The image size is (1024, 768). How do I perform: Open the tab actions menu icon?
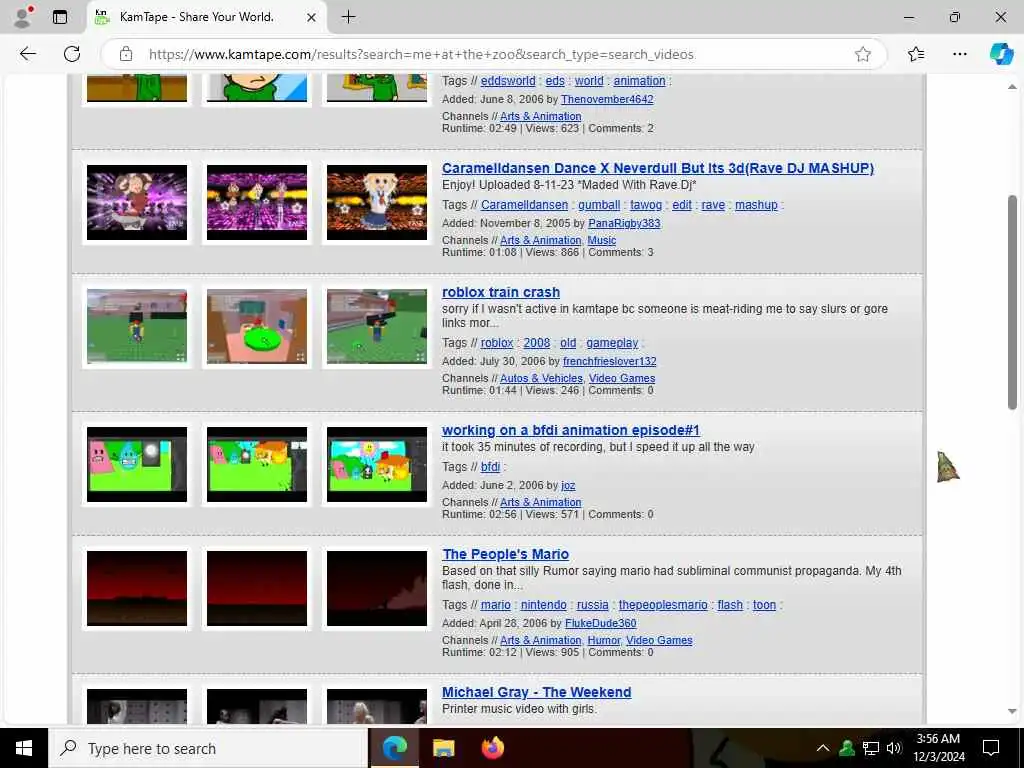pyautogui.click(x=60, y=17)
